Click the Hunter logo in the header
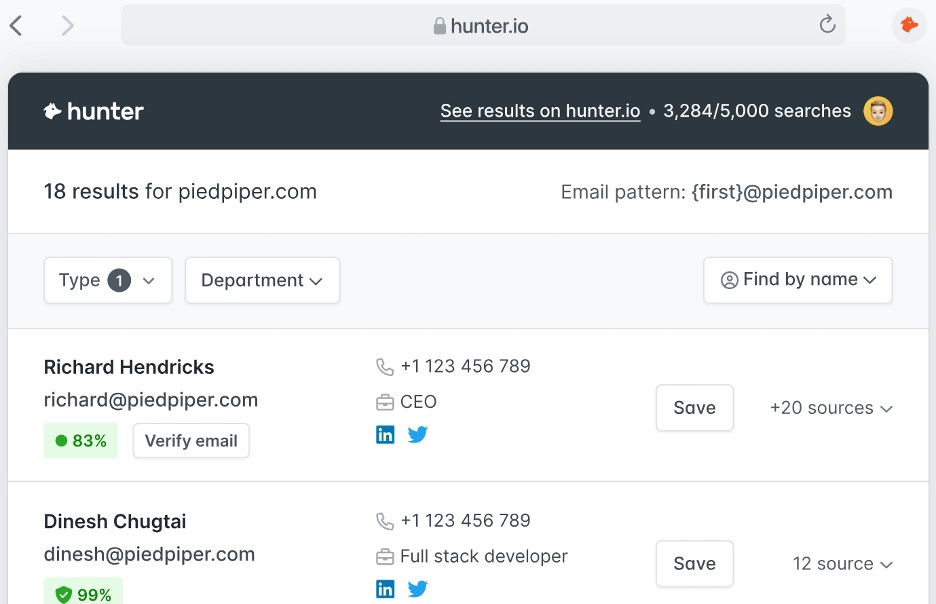The width and height of the screenshot is (936, 604). [x=93, y=111]
